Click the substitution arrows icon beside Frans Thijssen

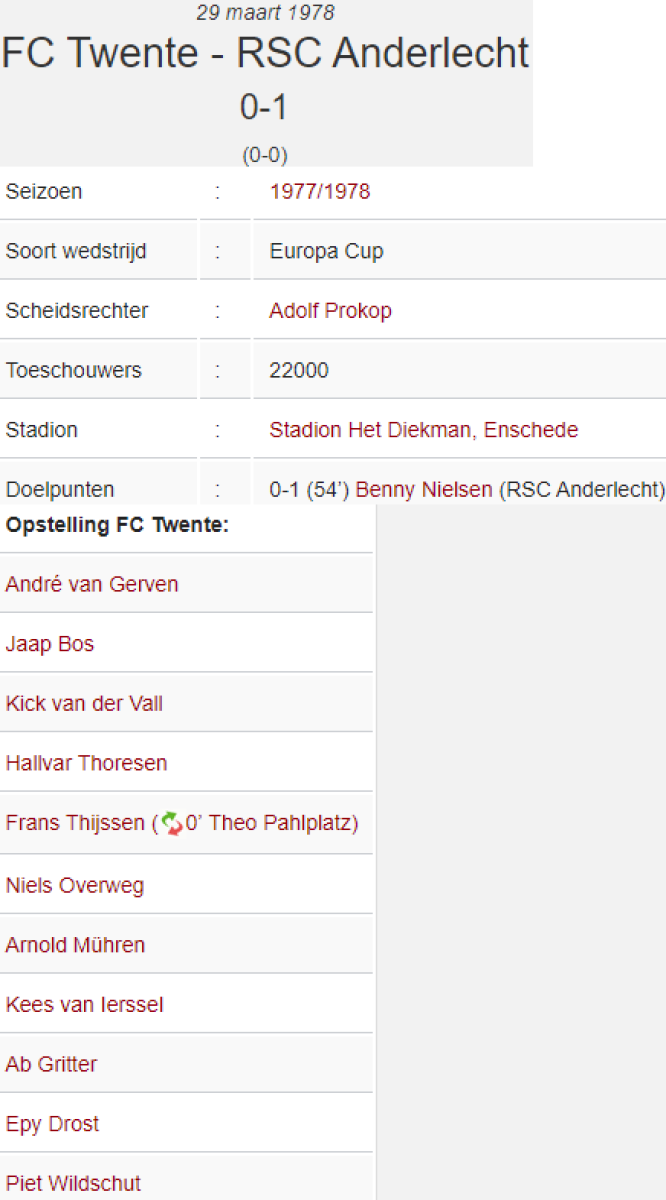(171, 824)
